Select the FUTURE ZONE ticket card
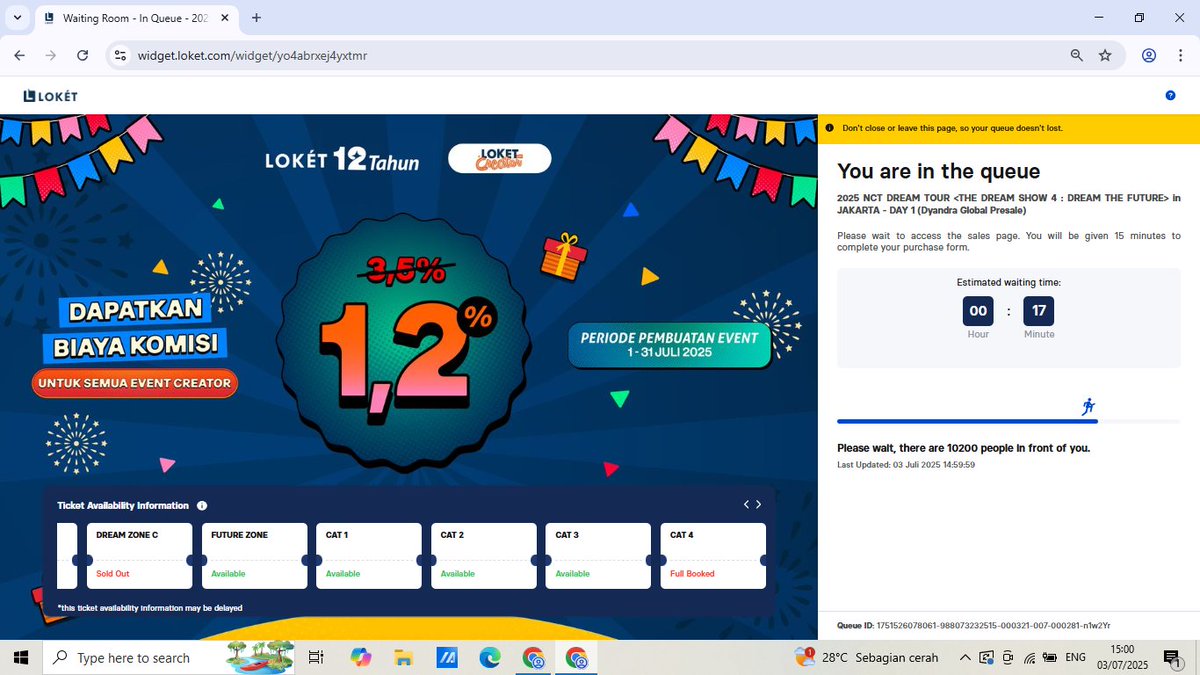 (254, 556)
